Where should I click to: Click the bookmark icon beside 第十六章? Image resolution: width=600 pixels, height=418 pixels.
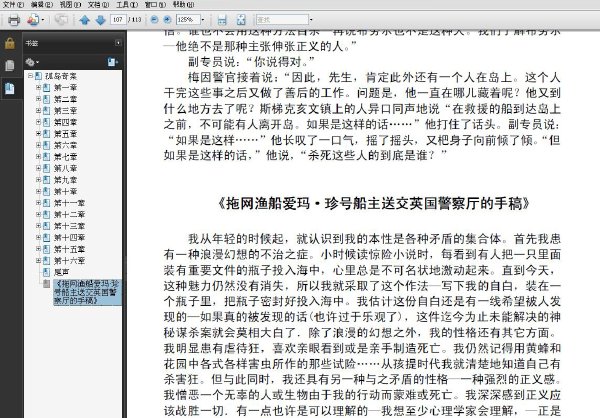pyautogui.click(x=46, y=261)
